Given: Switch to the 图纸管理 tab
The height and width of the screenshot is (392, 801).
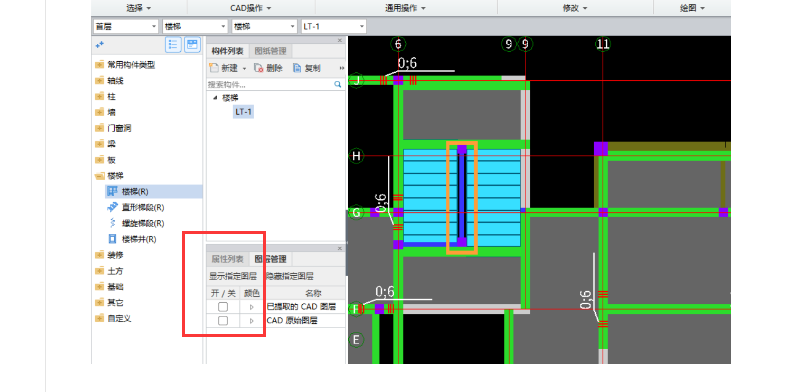Looking at the screenshot, I should pos(270,51).
